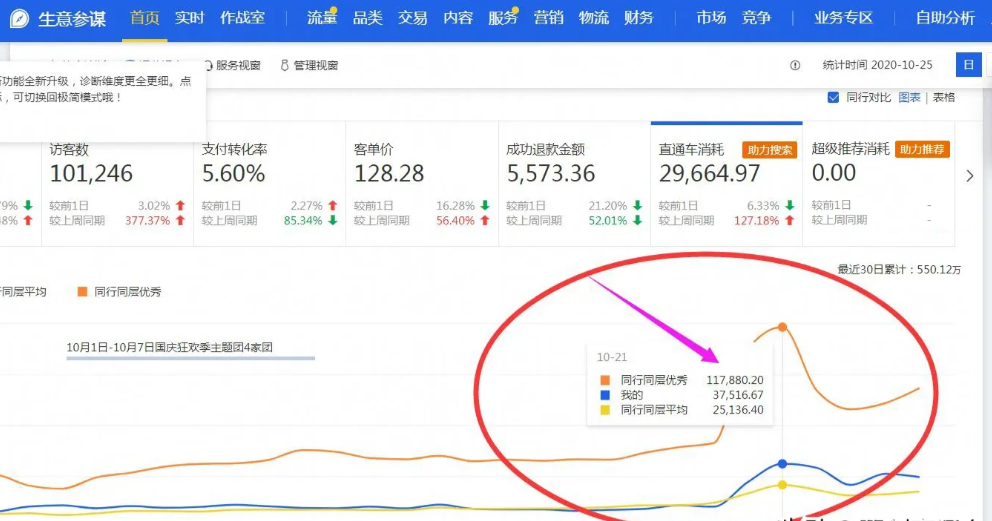
Task: Click the 37,516.67 我的 tooltip value
Action: [x=738, y=395]
